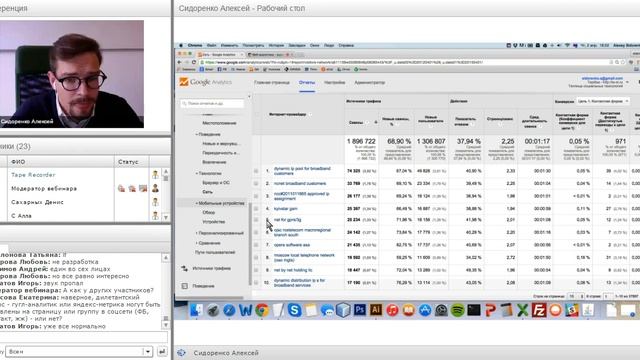Click the traffic sources sidebar icon
This screenshot has width=640, height=360.
coord(184,268)
